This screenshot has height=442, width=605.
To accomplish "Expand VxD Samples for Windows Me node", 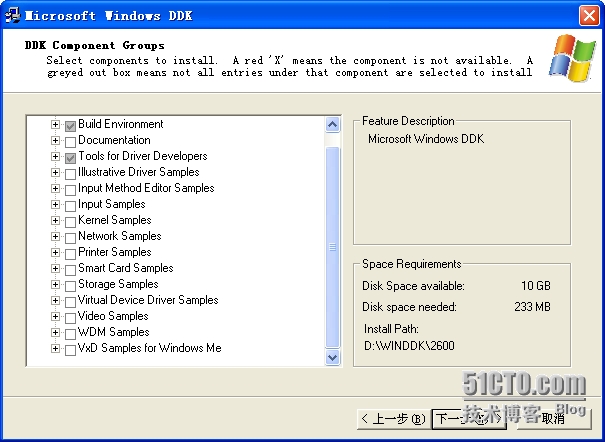I will pos(55,348).
